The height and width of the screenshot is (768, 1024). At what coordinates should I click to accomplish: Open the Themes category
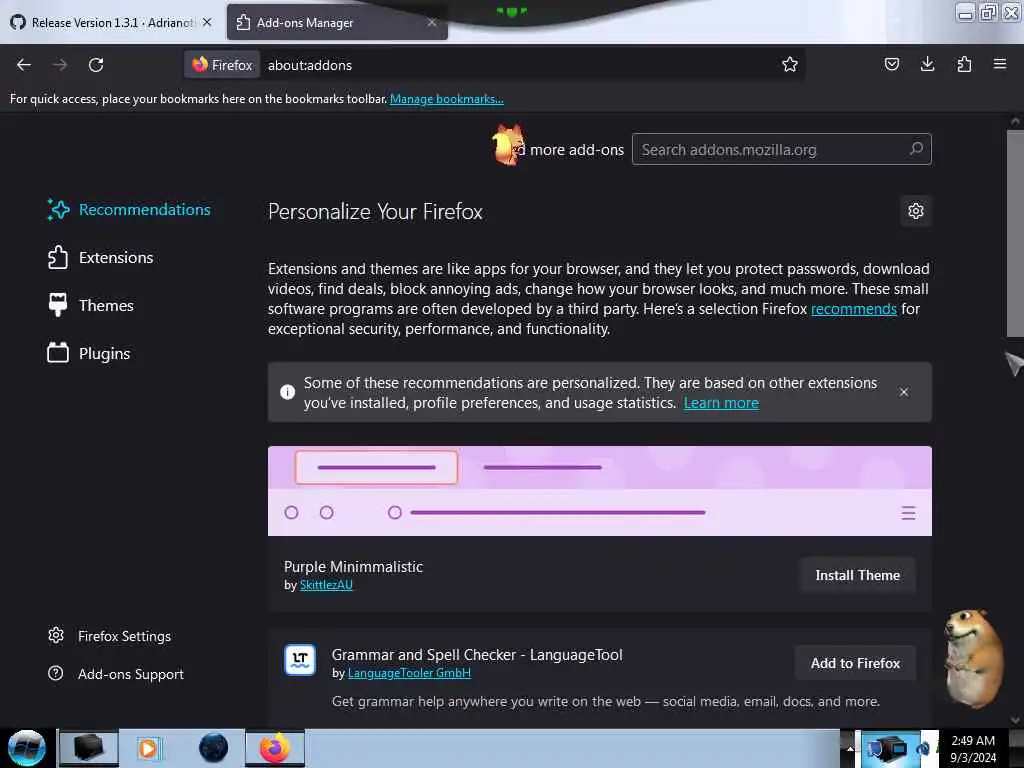91,305
